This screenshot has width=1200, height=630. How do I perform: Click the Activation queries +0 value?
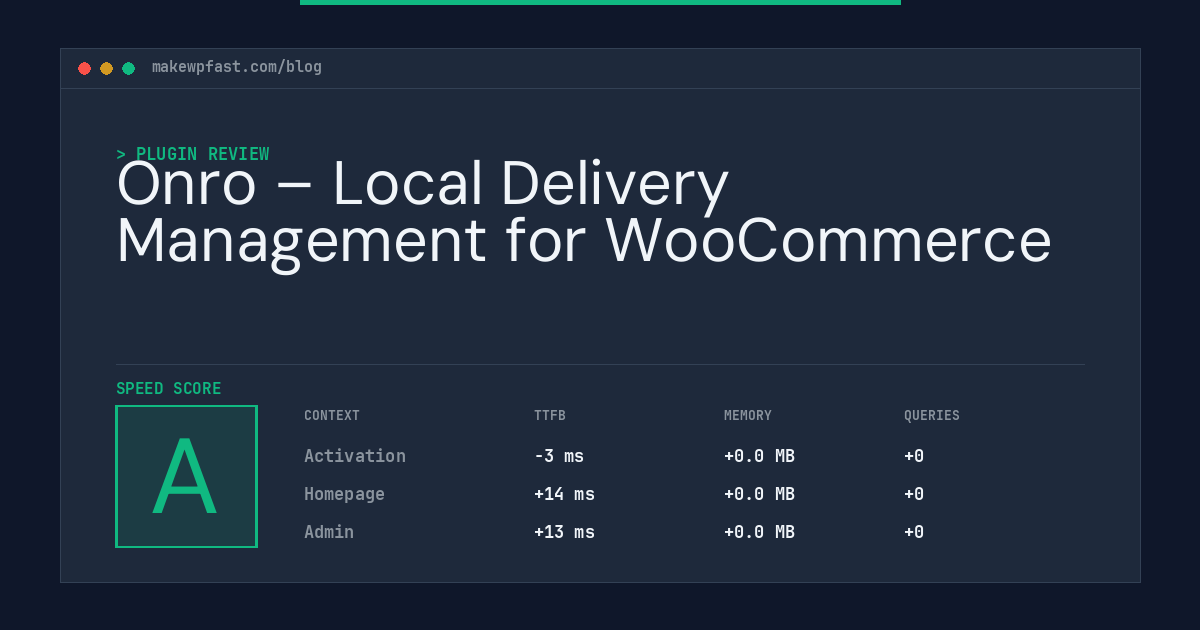[914, 456]
